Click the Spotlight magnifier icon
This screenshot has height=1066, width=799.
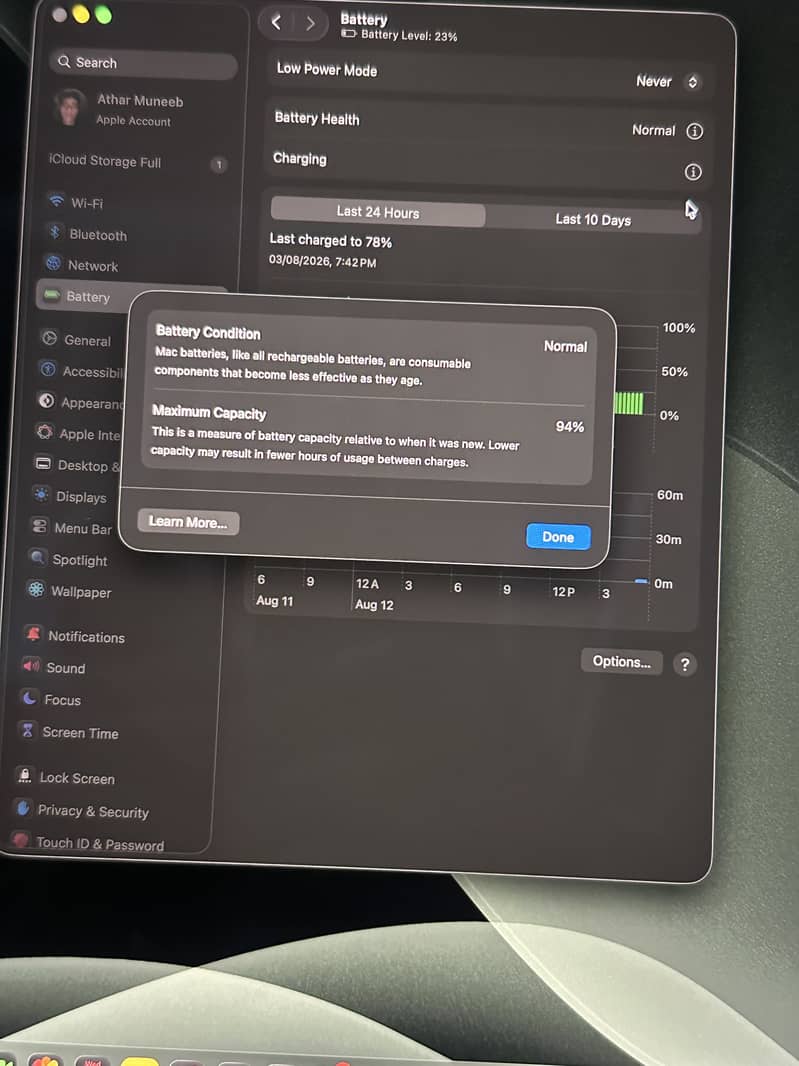coord(38,557)
